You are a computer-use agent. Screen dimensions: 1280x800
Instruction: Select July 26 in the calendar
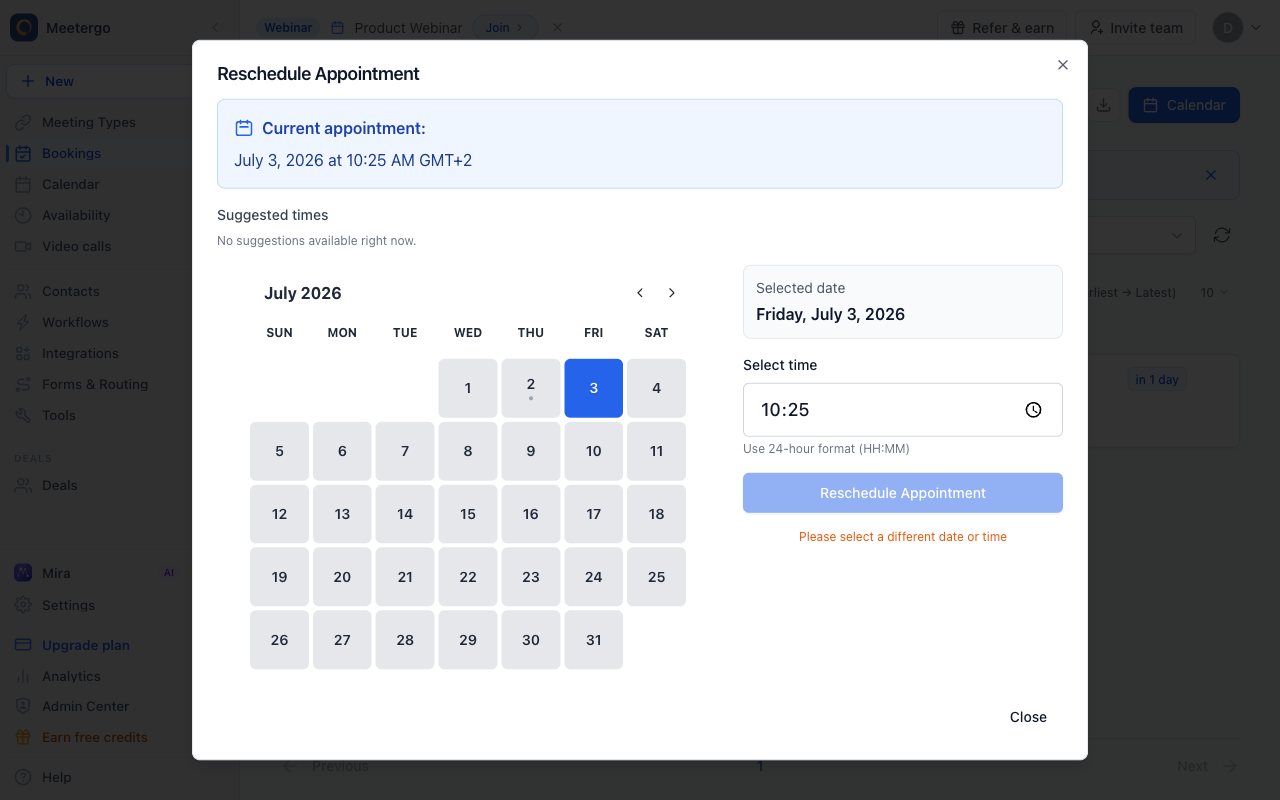click(x=279, y=640)
